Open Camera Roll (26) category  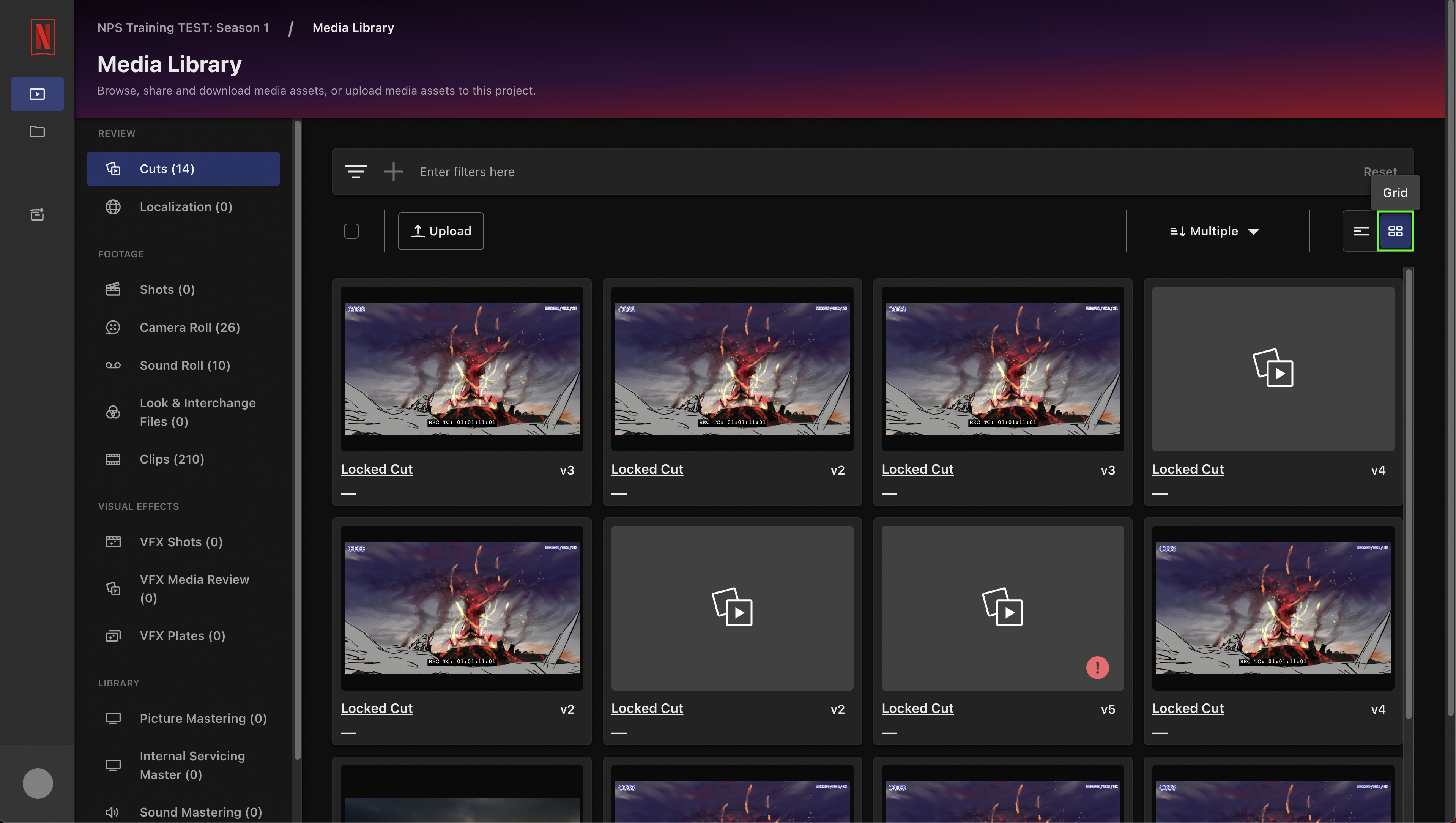(183, 327)
